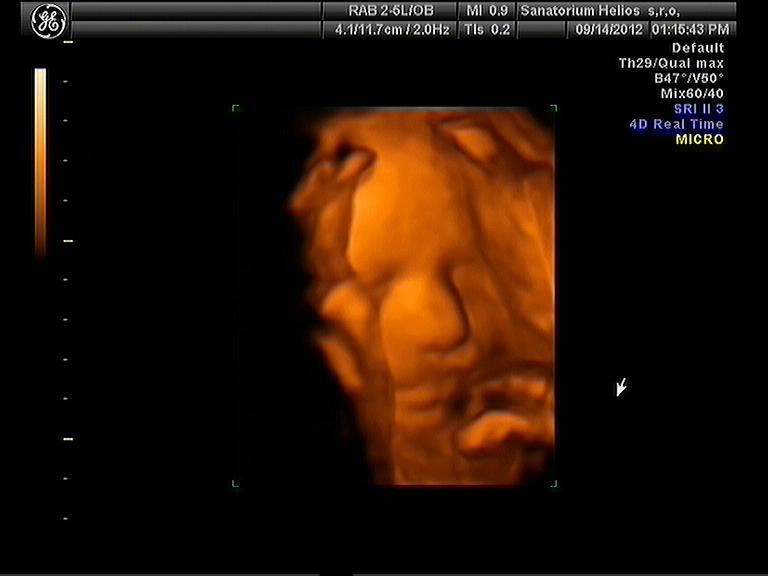The height and width of the screenshot is (583, 775).
Task: Click the SRI II 3 setting
Action: 698,109
